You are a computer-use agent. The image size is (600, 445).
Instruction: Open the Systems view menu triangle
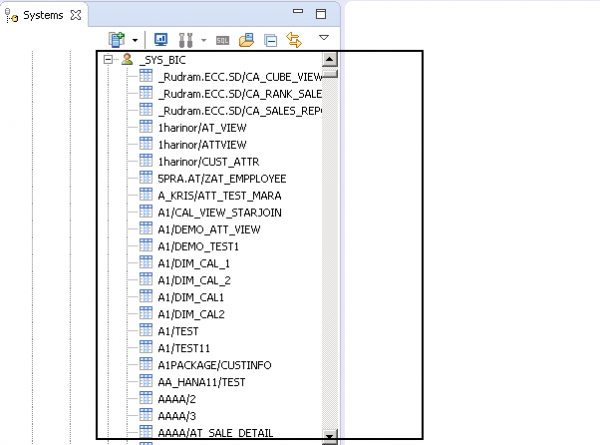[x=324, y=37]
